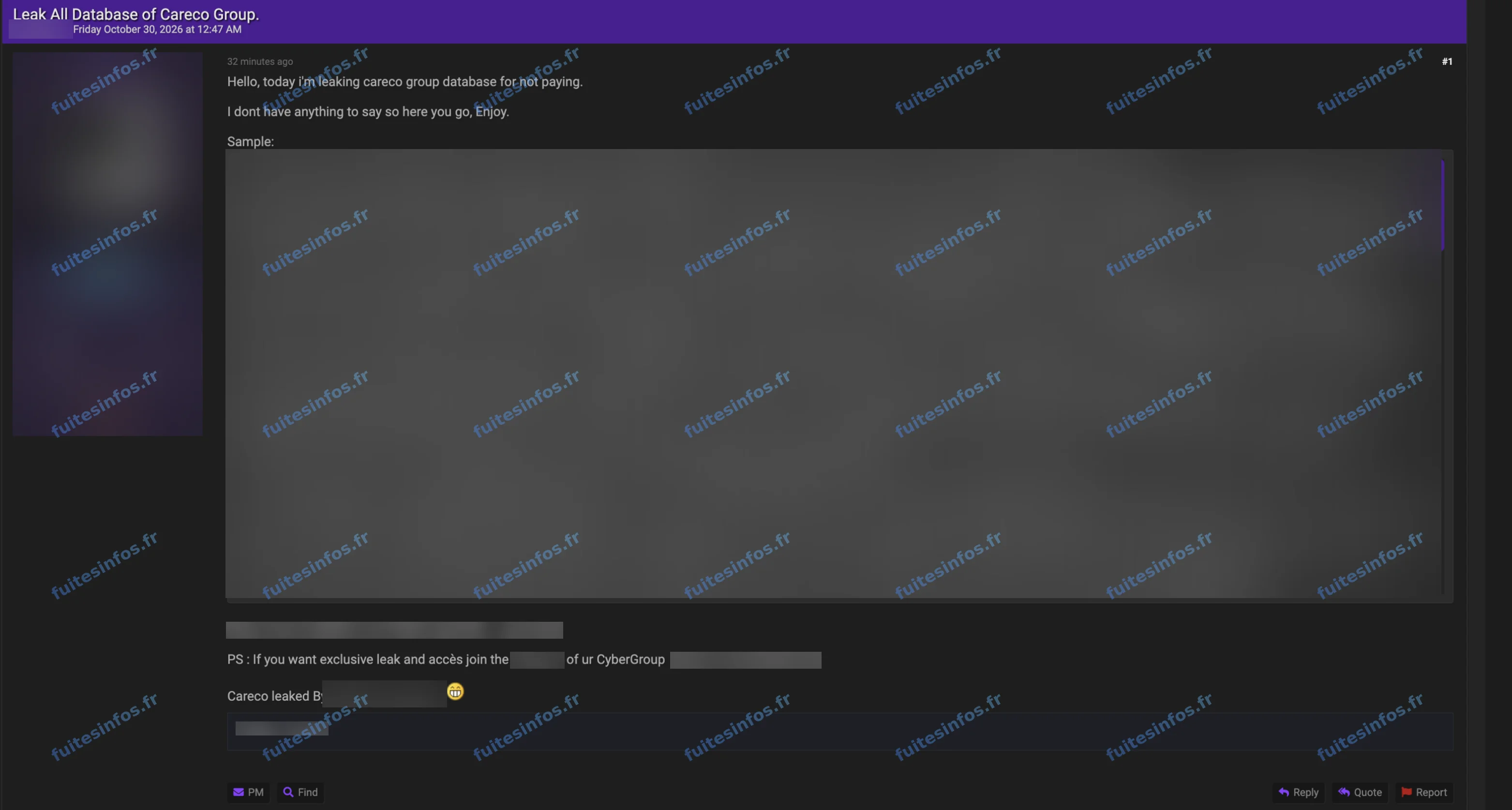Open the #1 post permalink

tap(1447, 61)
